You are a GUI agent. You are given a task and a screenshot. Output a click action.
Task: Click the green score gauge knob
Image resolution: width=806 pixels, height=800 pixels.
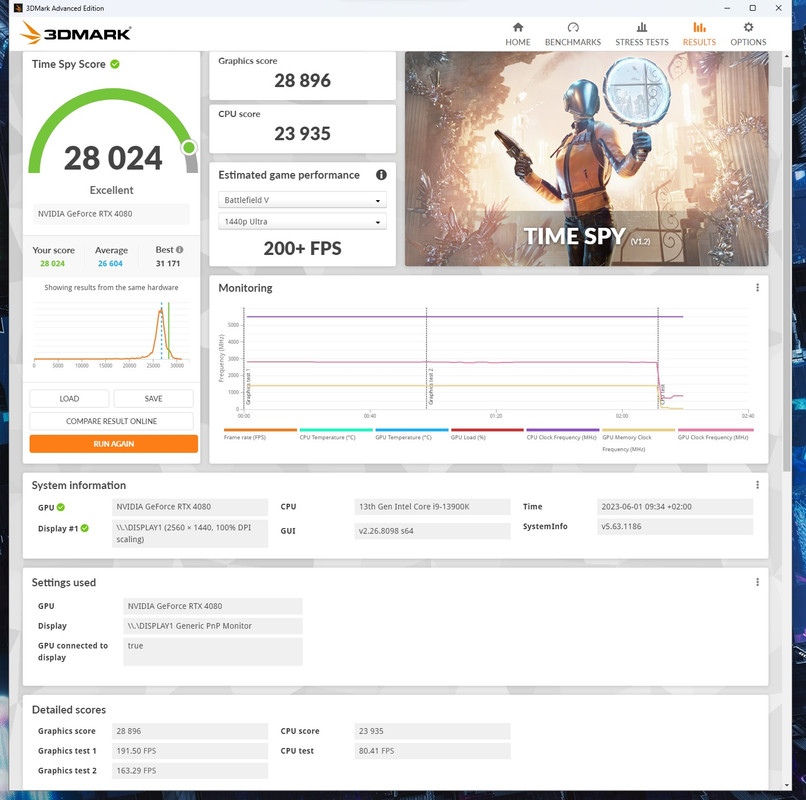point(189,148)
